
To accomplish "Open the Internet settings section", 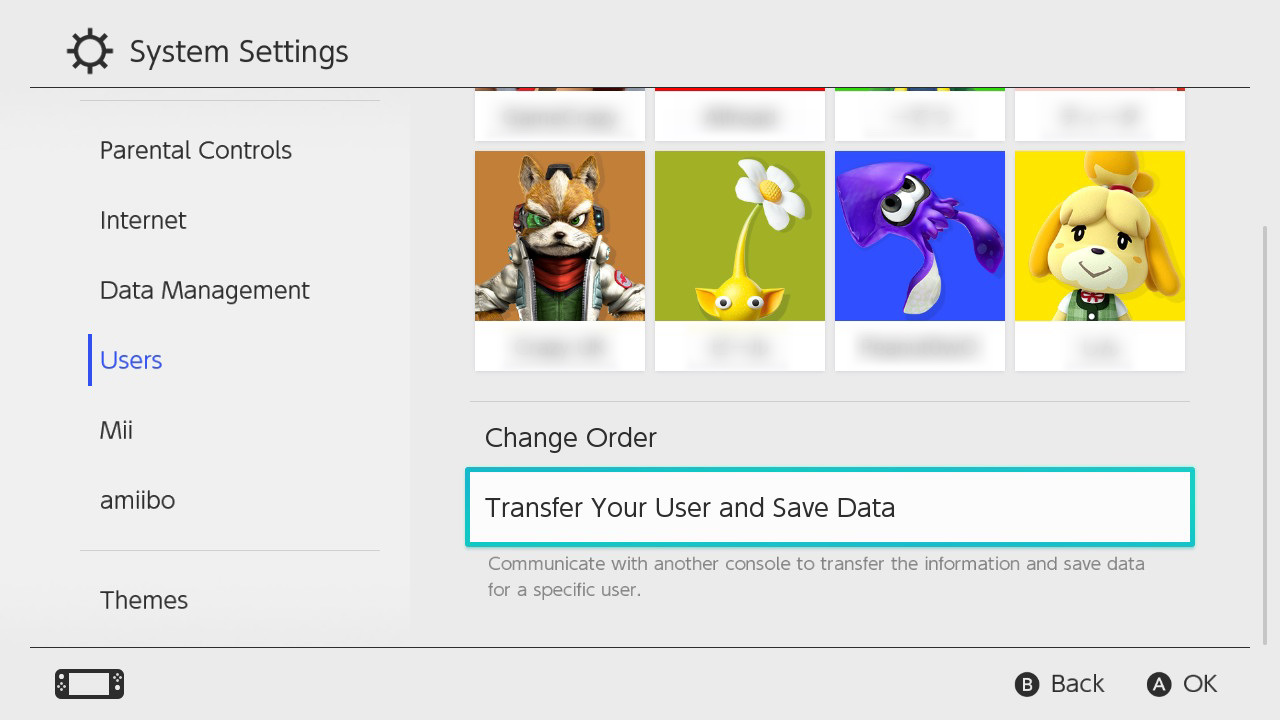I will coord(143,220).
